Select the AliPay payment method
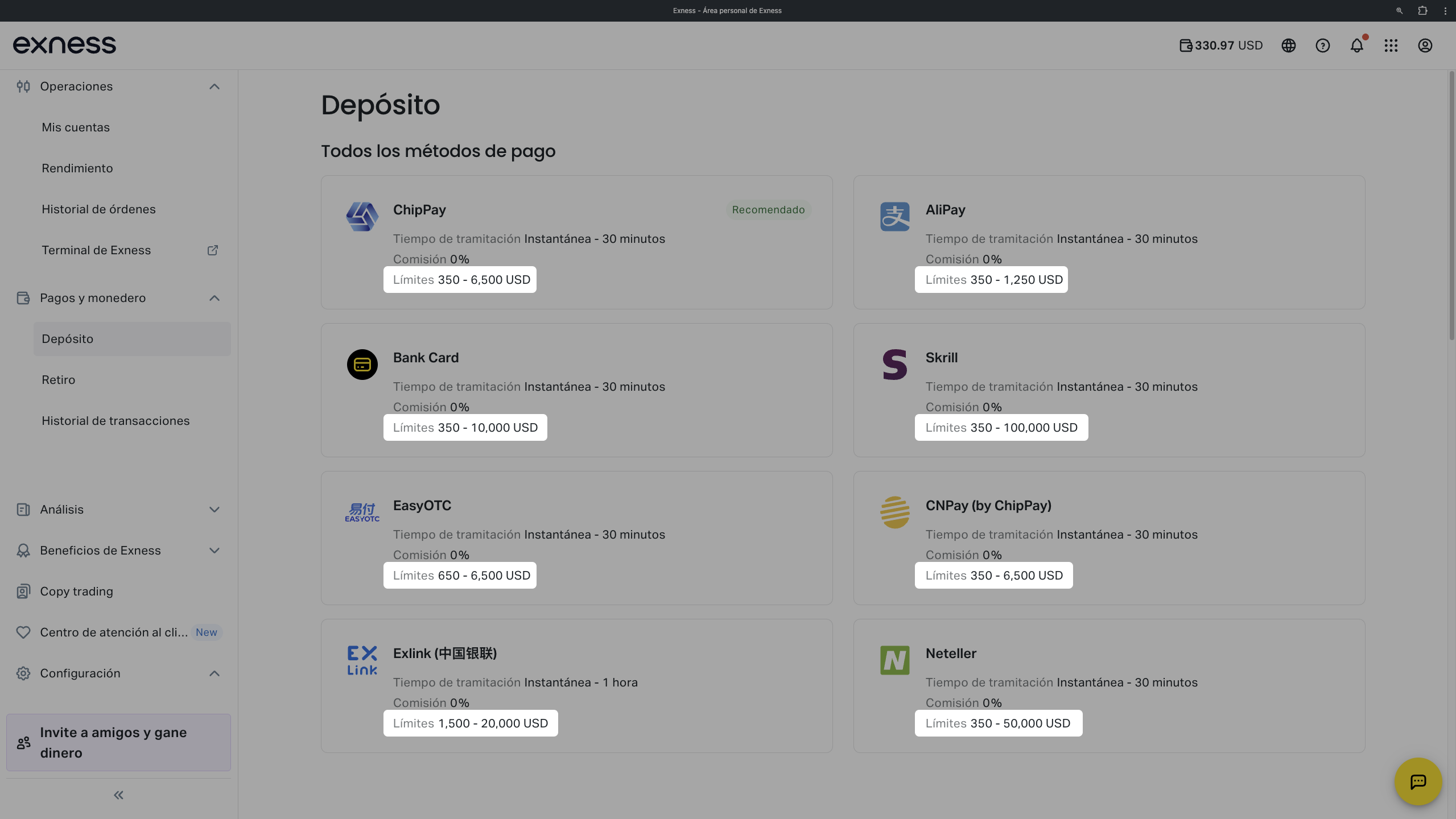1456x819 pixels. tap(1109, 242)
